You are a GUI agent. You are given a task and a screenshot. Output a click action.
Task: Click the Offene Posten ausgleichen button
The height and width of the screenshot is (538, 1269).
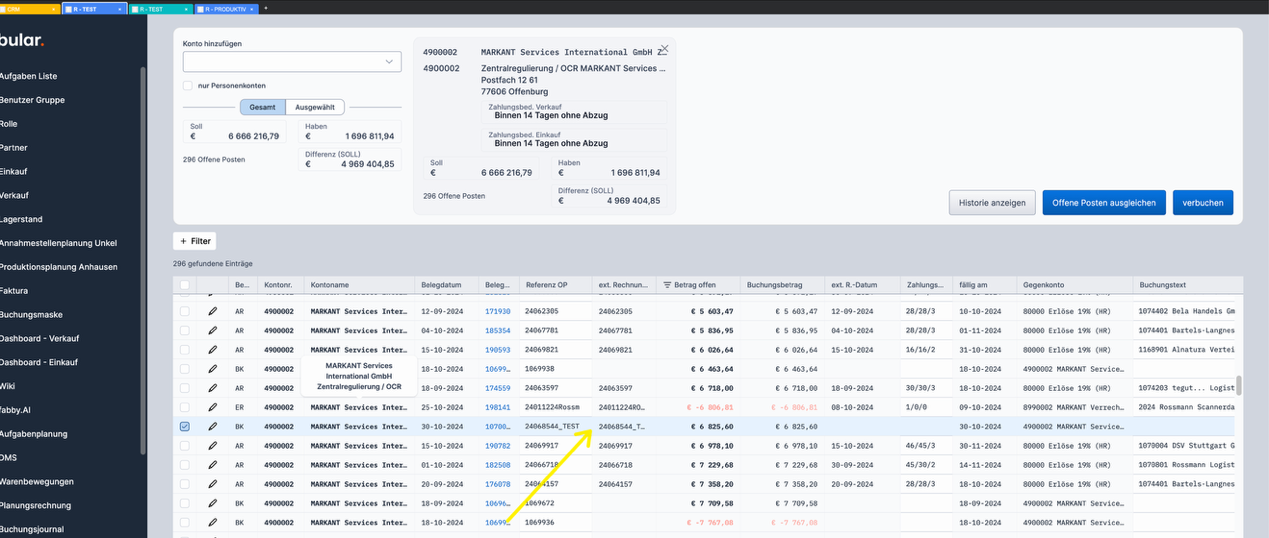(1103, 202)
